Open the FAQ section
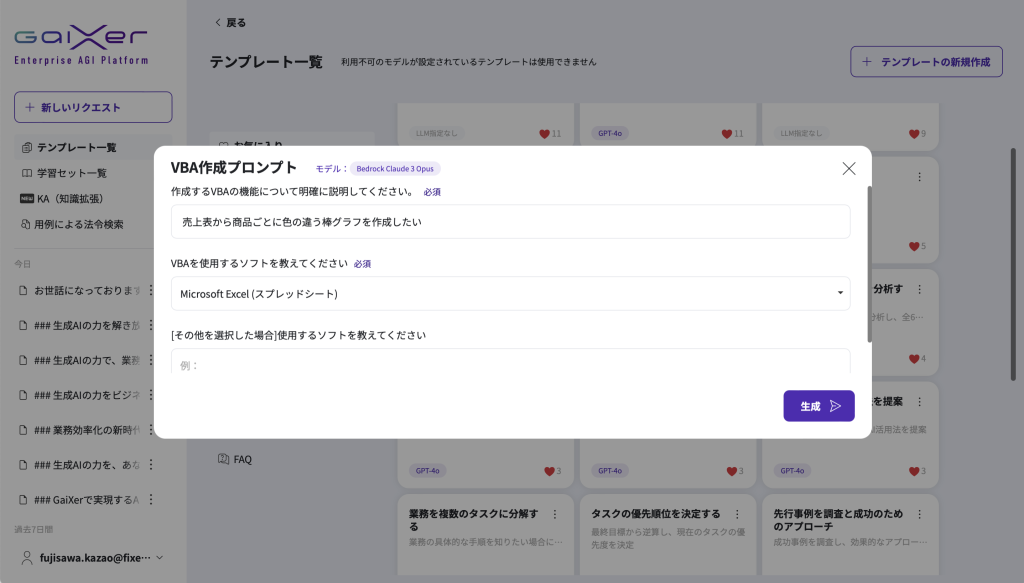 pyautogui.click(x=242, y=459)
